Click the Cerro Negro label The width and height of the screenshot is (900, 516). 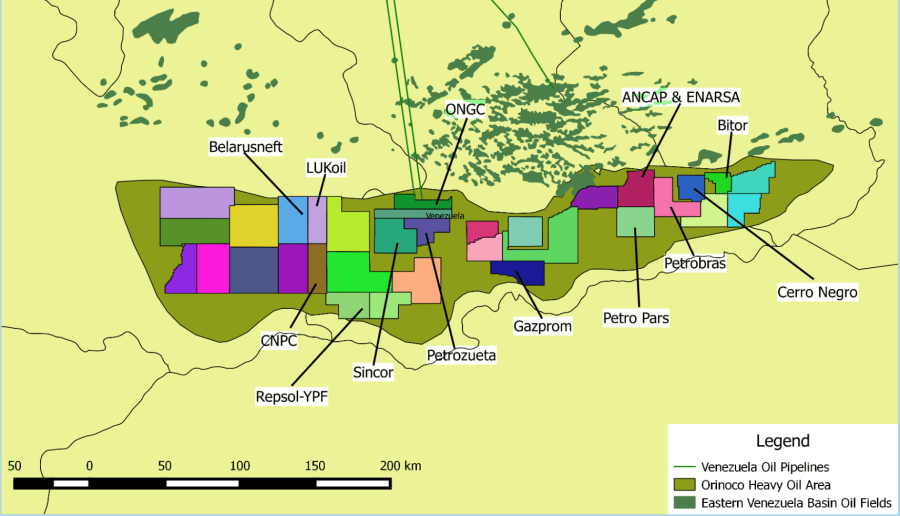coord(817,292)
